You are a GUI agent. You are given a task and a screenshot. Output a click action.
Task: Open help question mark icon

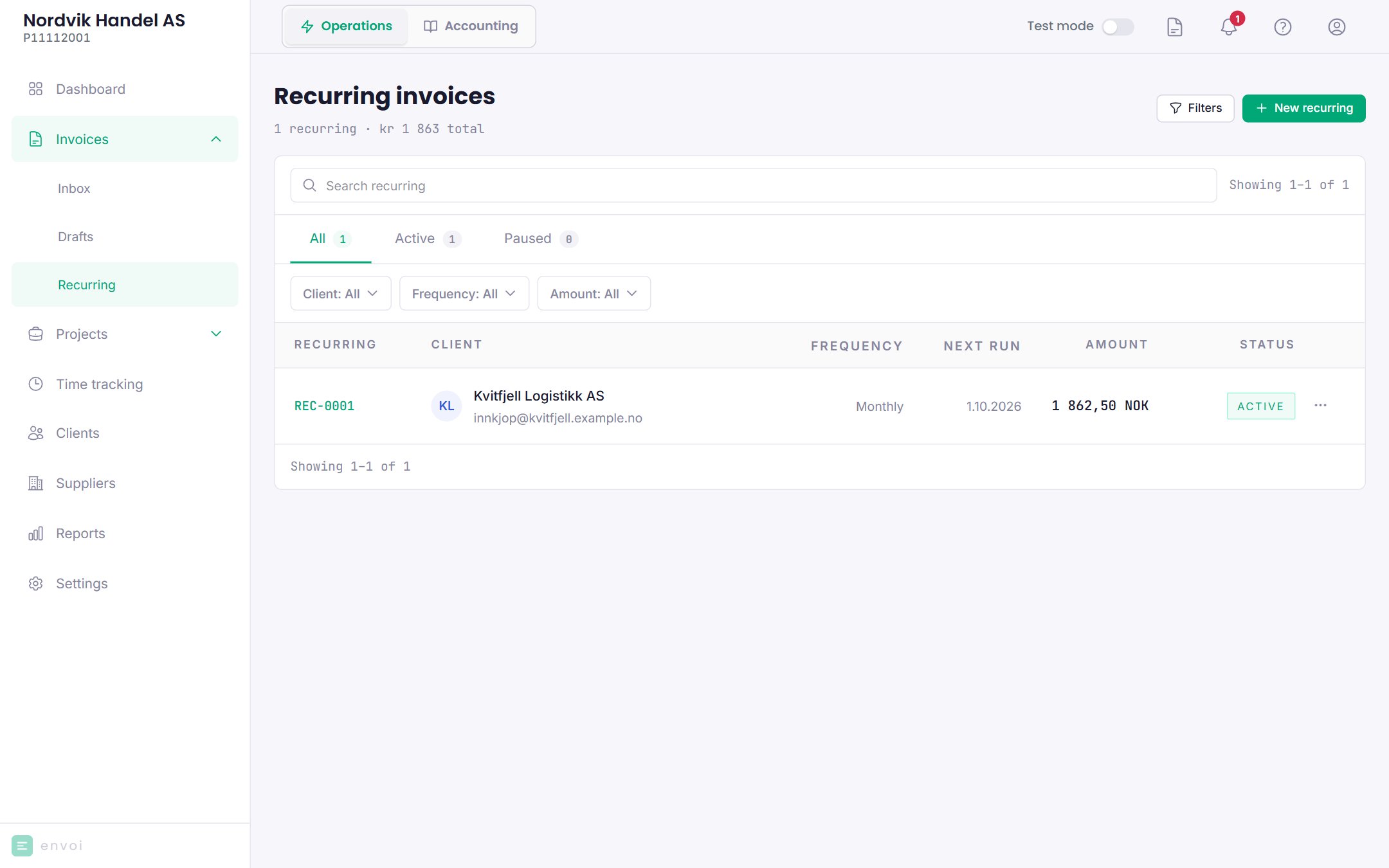[1283, 27]
